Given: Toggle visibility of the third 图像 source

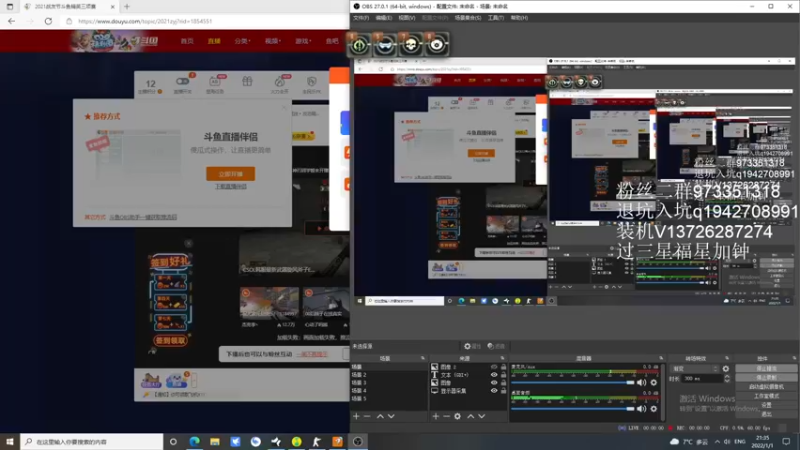Looking at the screenshot, I should pyautogui.click(x=493, y=383).
